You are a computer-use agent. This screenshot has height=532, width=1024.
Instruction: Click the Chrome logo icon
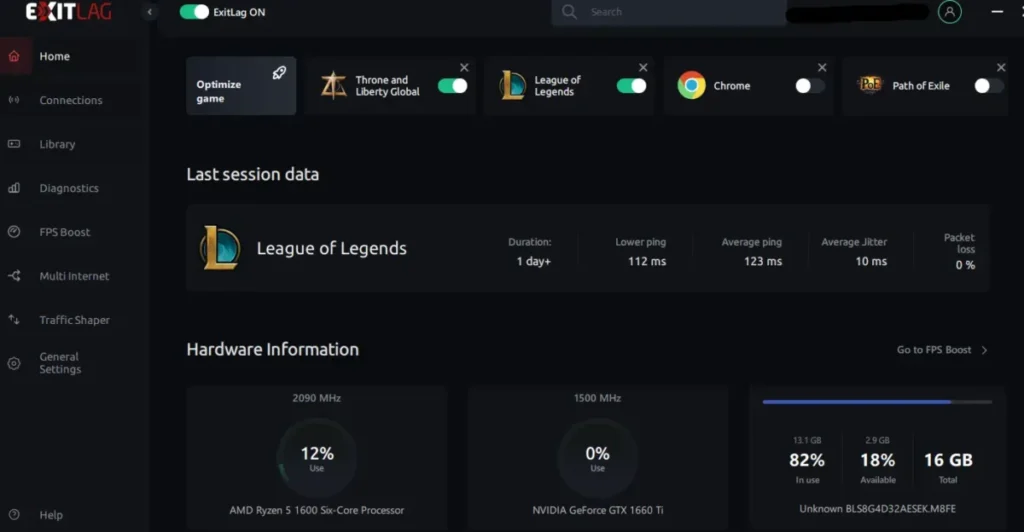click(692, 86)
